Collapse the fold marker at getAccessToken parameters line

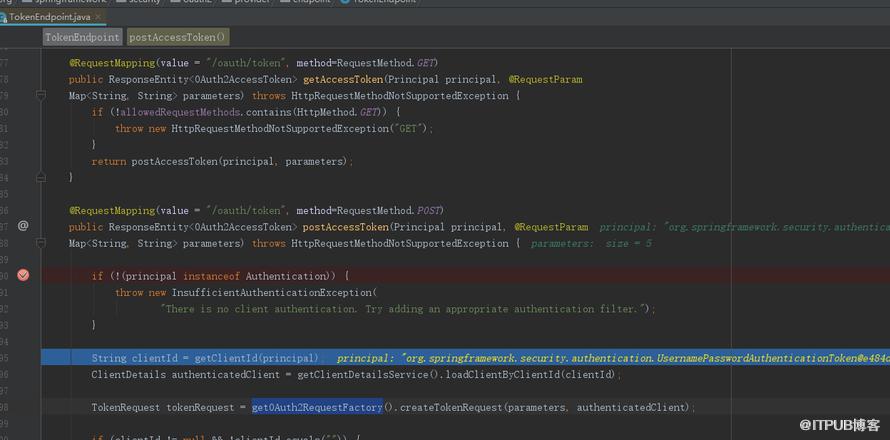click(41, 95)
